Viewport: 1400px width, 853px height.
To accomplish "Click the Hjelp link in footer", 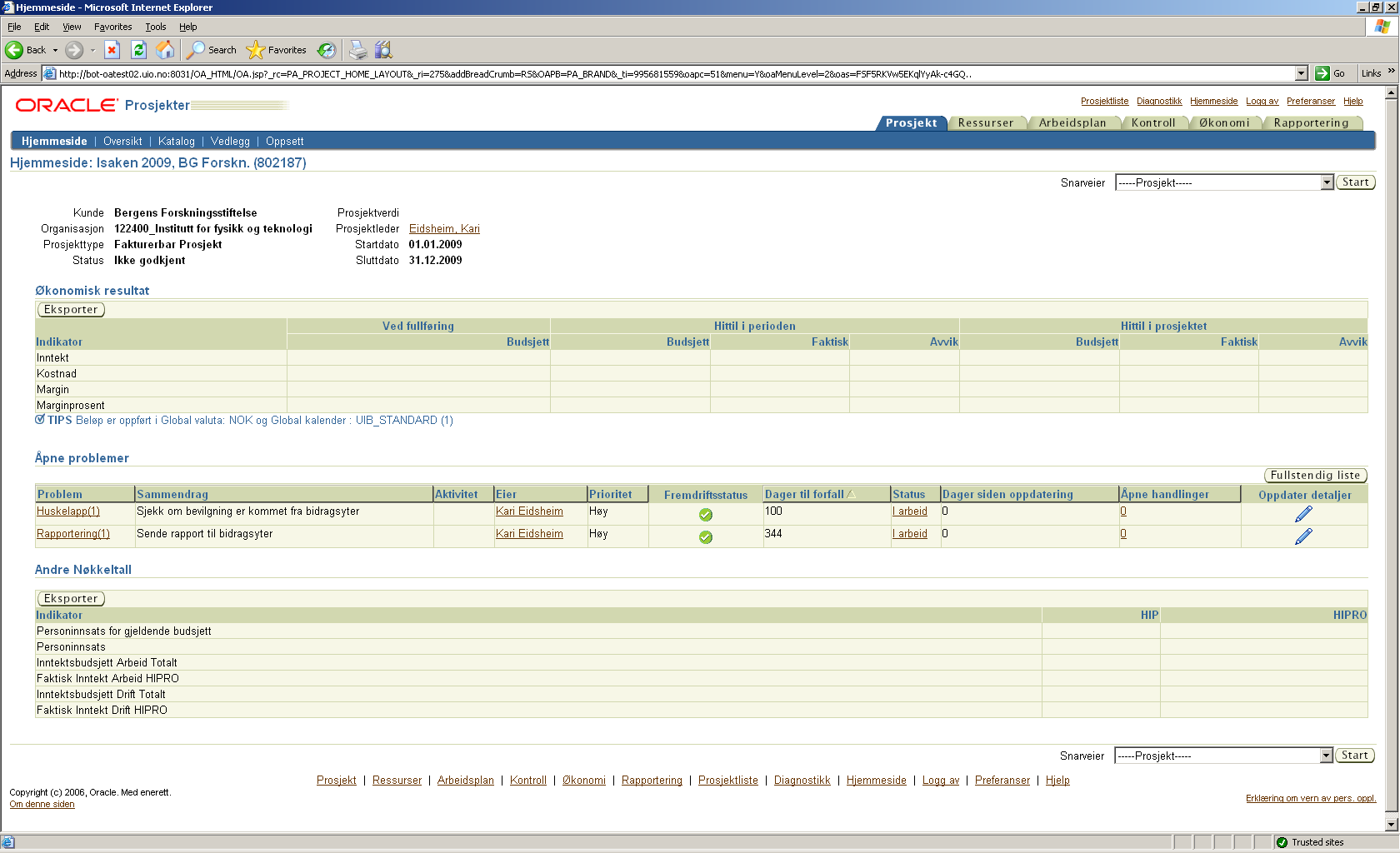I will pos(1057,780).
